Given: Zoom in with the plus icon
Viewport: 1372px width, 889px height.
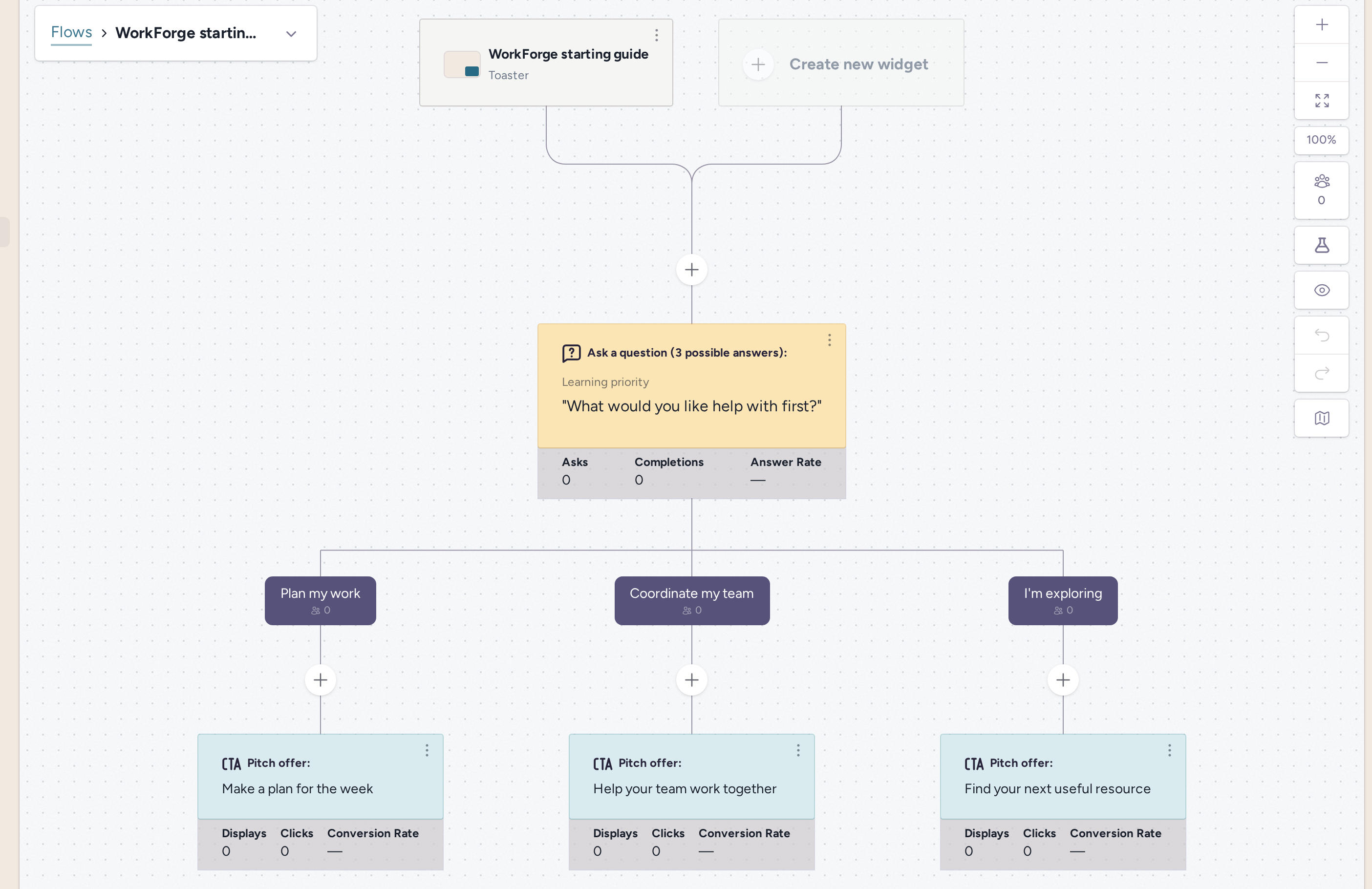Looking at the screenshot, I should (1321, 25).
